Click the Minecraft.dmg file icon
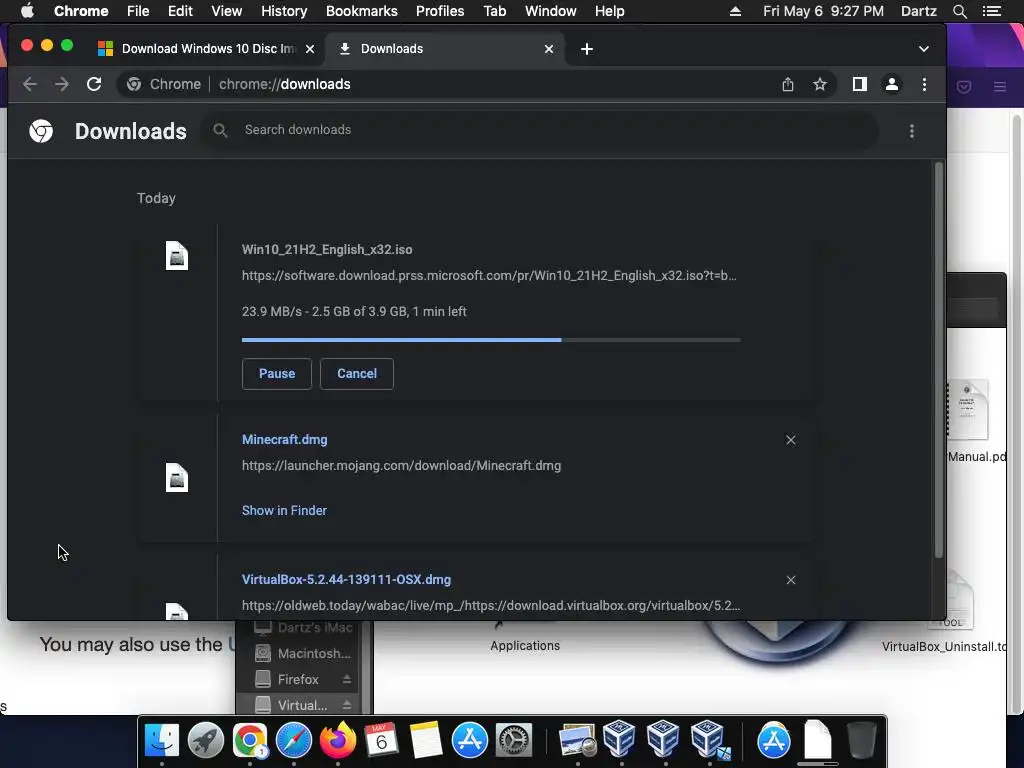 pos(177,477)
